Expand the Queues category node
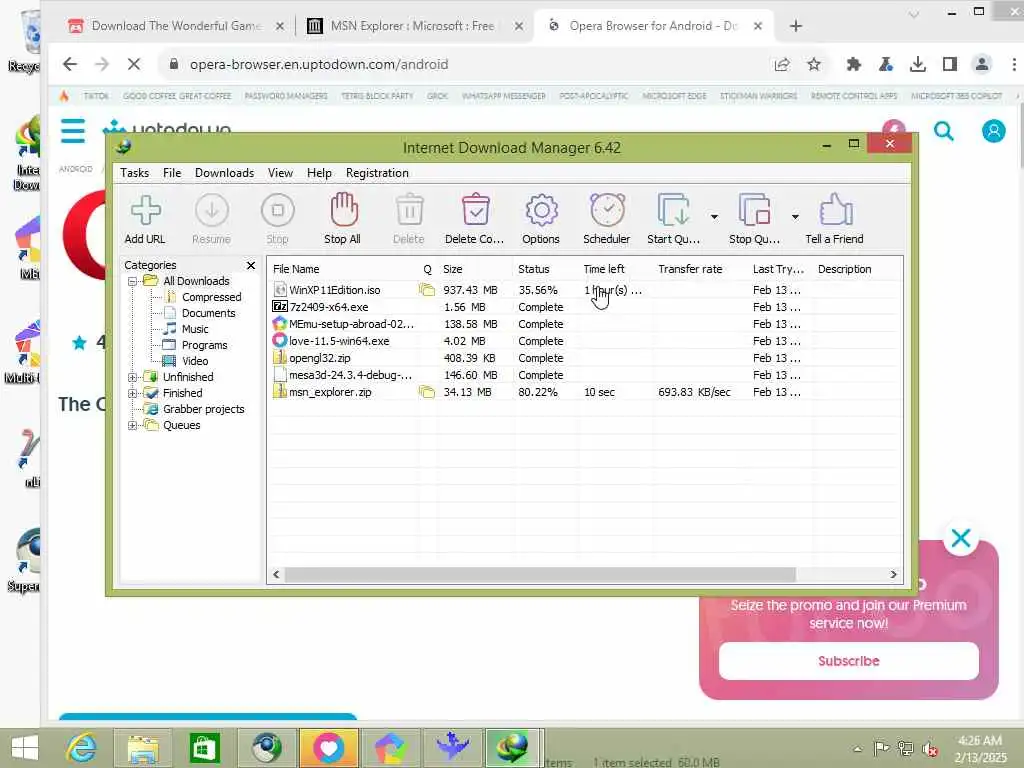This screenshot has height=768, width=1024. 133,425
